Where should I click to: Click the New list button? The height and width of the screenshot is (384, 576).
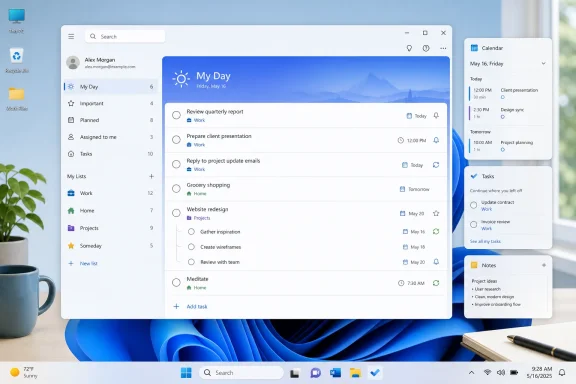coord(83,263)
